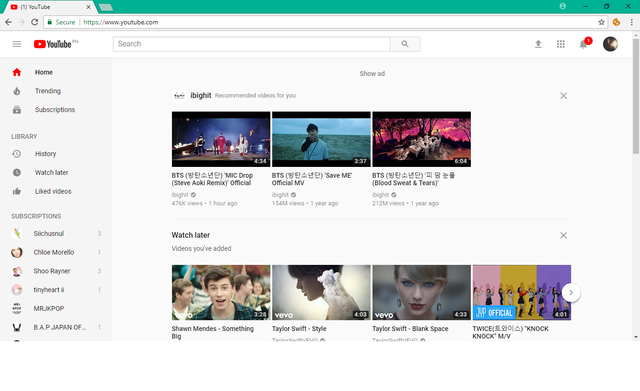Open Subscriptions in the sidebar
The height and width of the screenshot is (391, 640).
pyautogui.click(x=56, y=110)
